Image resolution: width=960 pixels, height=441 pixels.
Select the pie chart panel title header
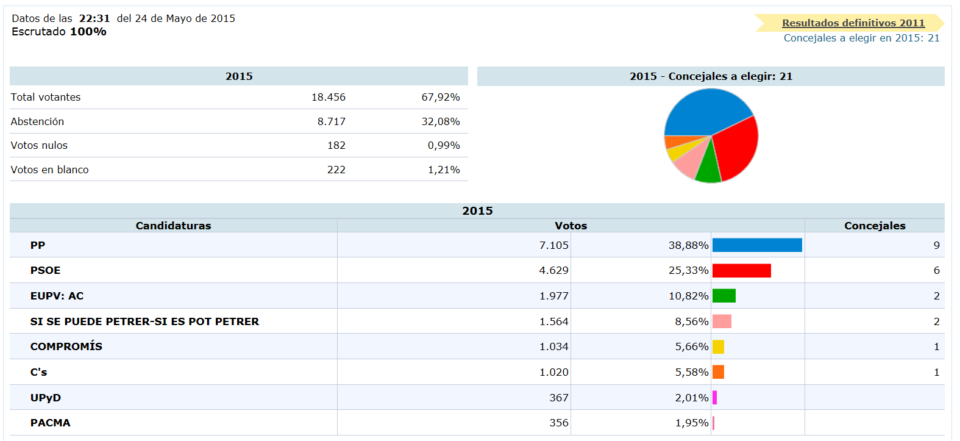(x=711, y=76)
